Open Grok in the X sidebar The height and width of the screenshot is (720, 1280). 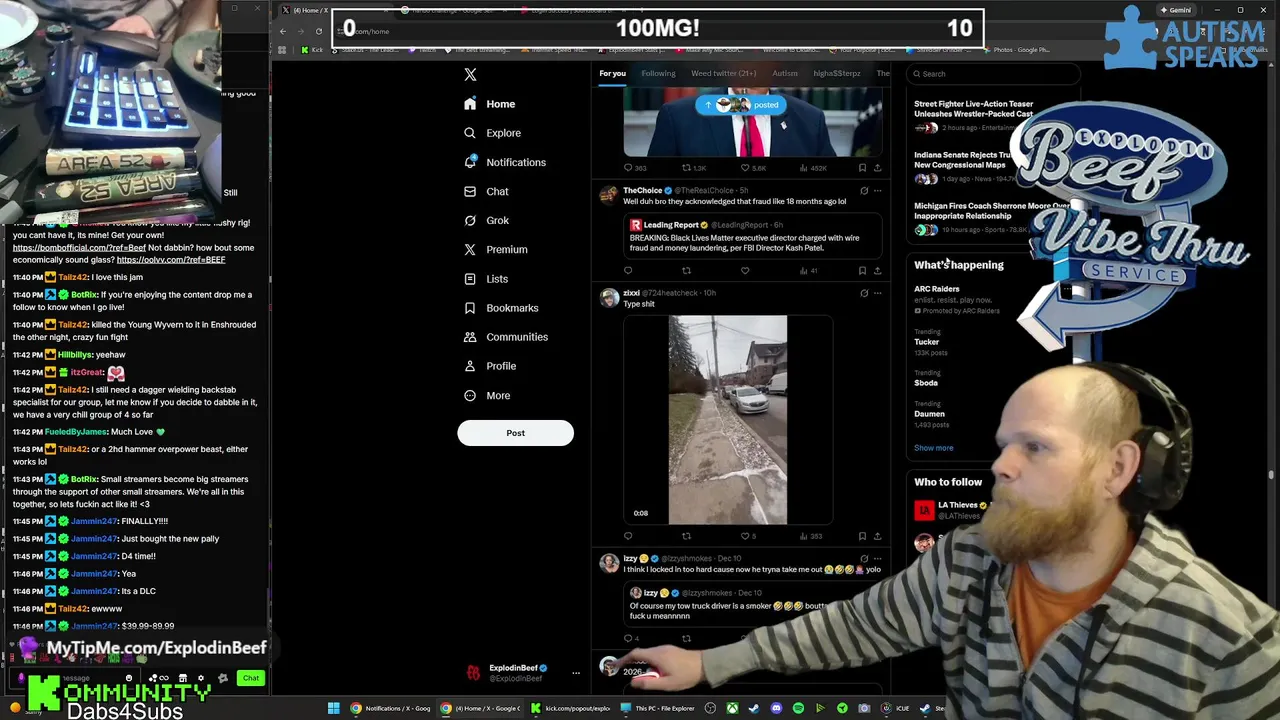tap(486, 220)
